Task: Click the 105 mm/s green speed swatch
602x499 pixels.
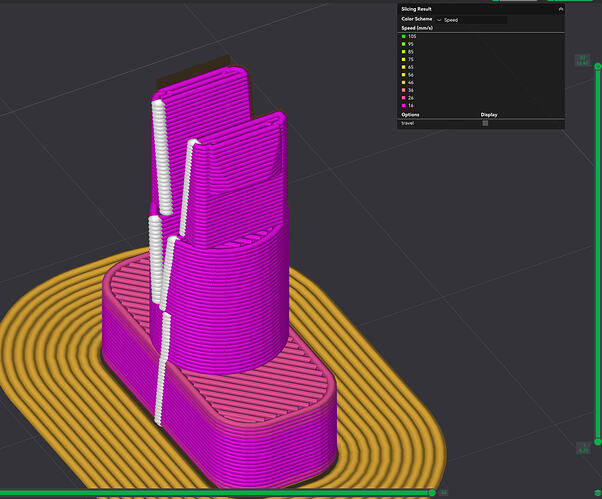Action: tap(404, 36)
